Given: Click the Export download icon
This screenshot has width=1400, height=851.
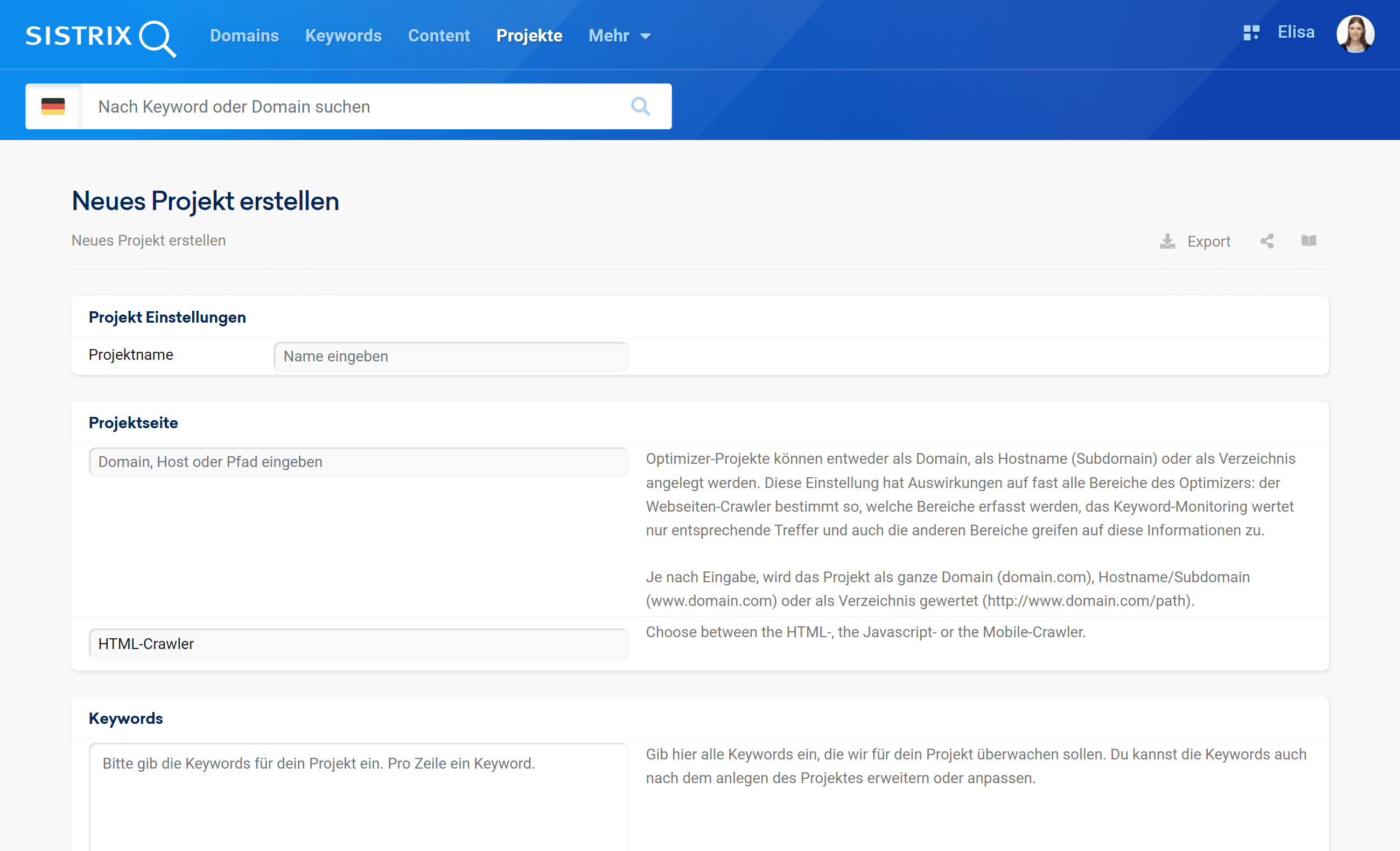Looking at the screenshot, I should tap(1167, 241).
